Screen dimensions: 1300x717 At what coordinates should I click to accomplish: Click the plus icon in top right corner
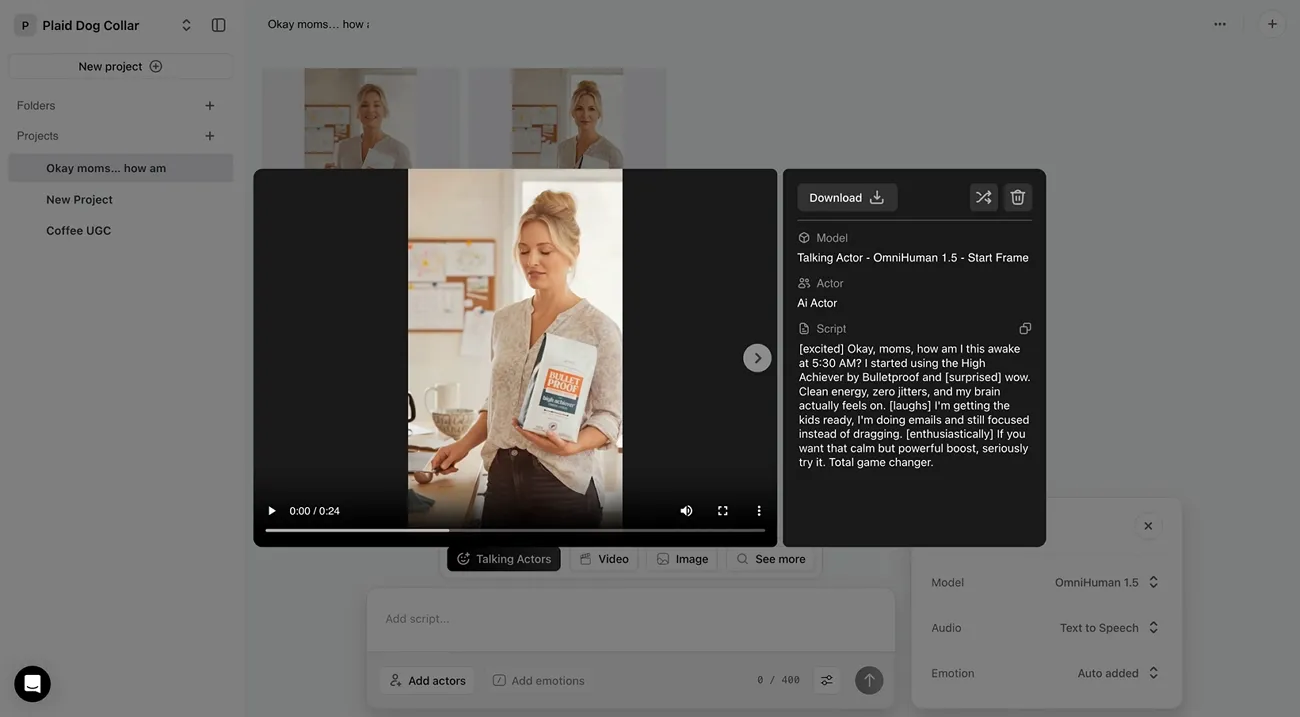coord(1272,24)
